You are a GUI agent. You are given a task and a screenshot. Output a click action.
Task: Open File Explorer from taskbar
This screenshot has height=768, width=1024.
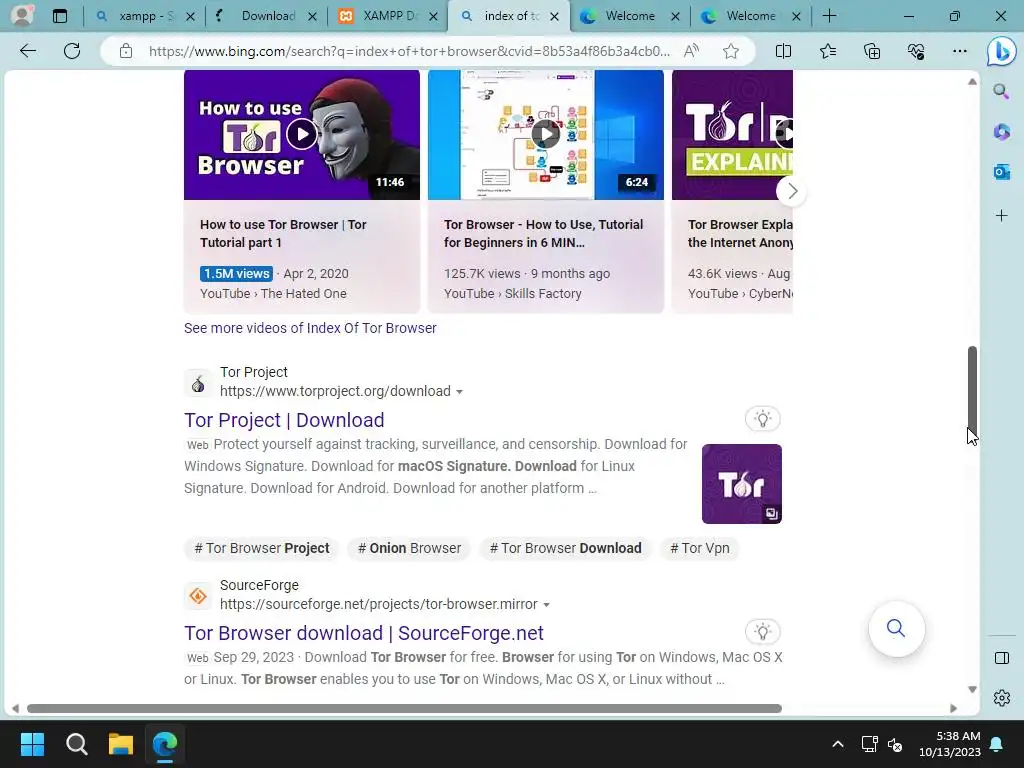tap(121, 744)
